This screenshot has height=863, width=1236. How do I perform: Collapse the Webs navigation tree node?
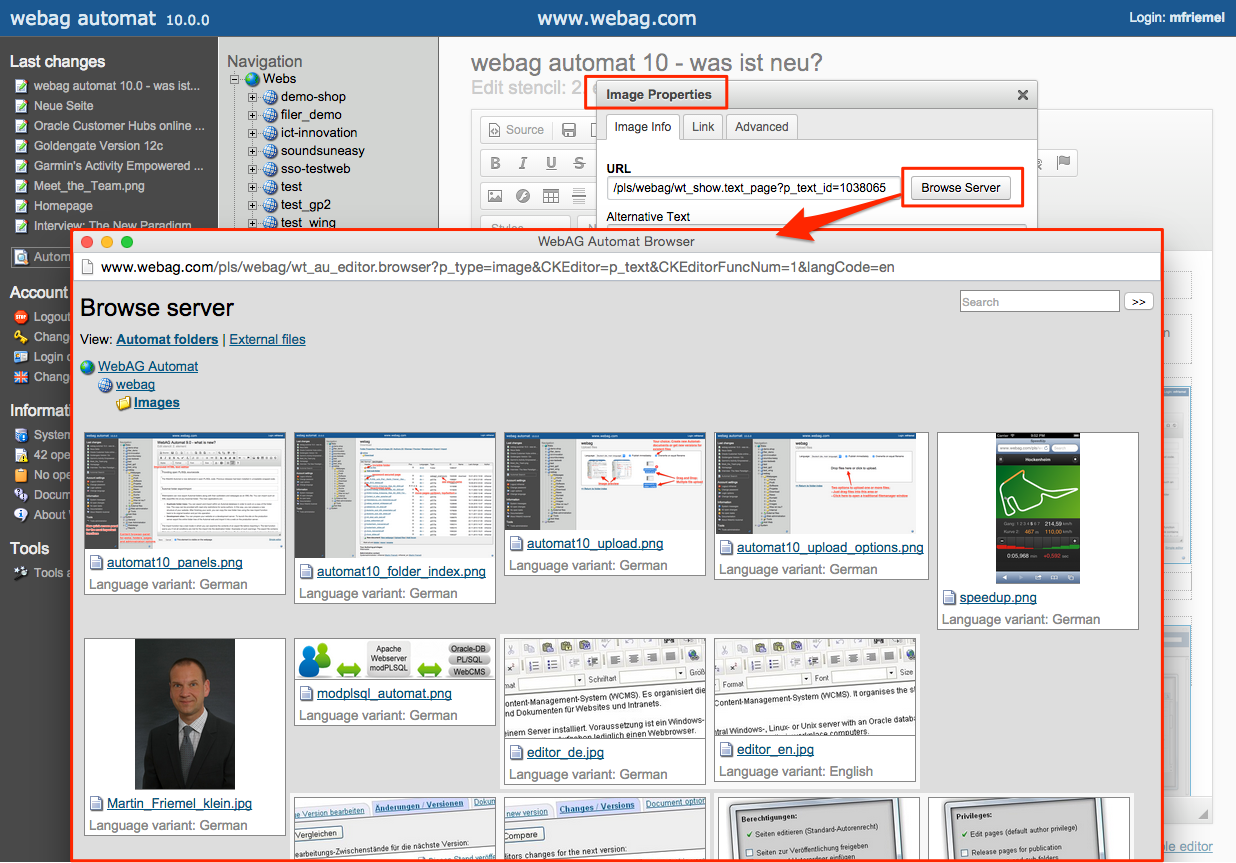(x=235, y=79)
